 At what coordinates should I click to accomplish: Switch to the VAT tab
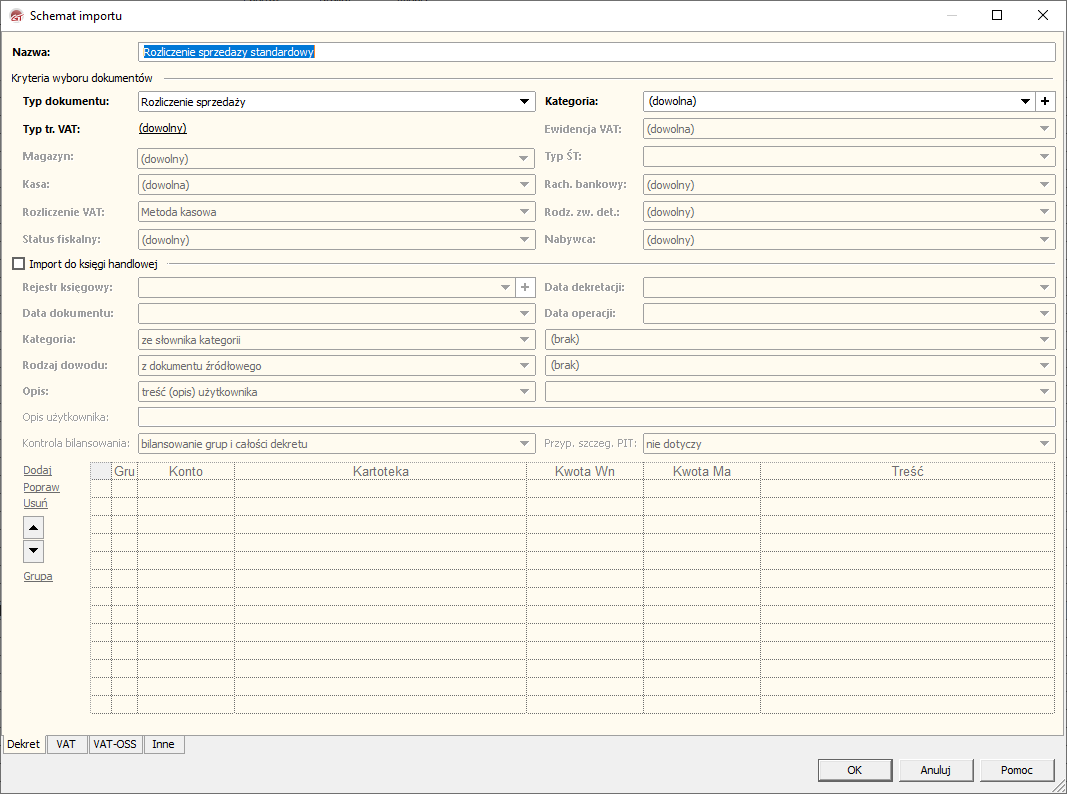click(x=66, y=744)
